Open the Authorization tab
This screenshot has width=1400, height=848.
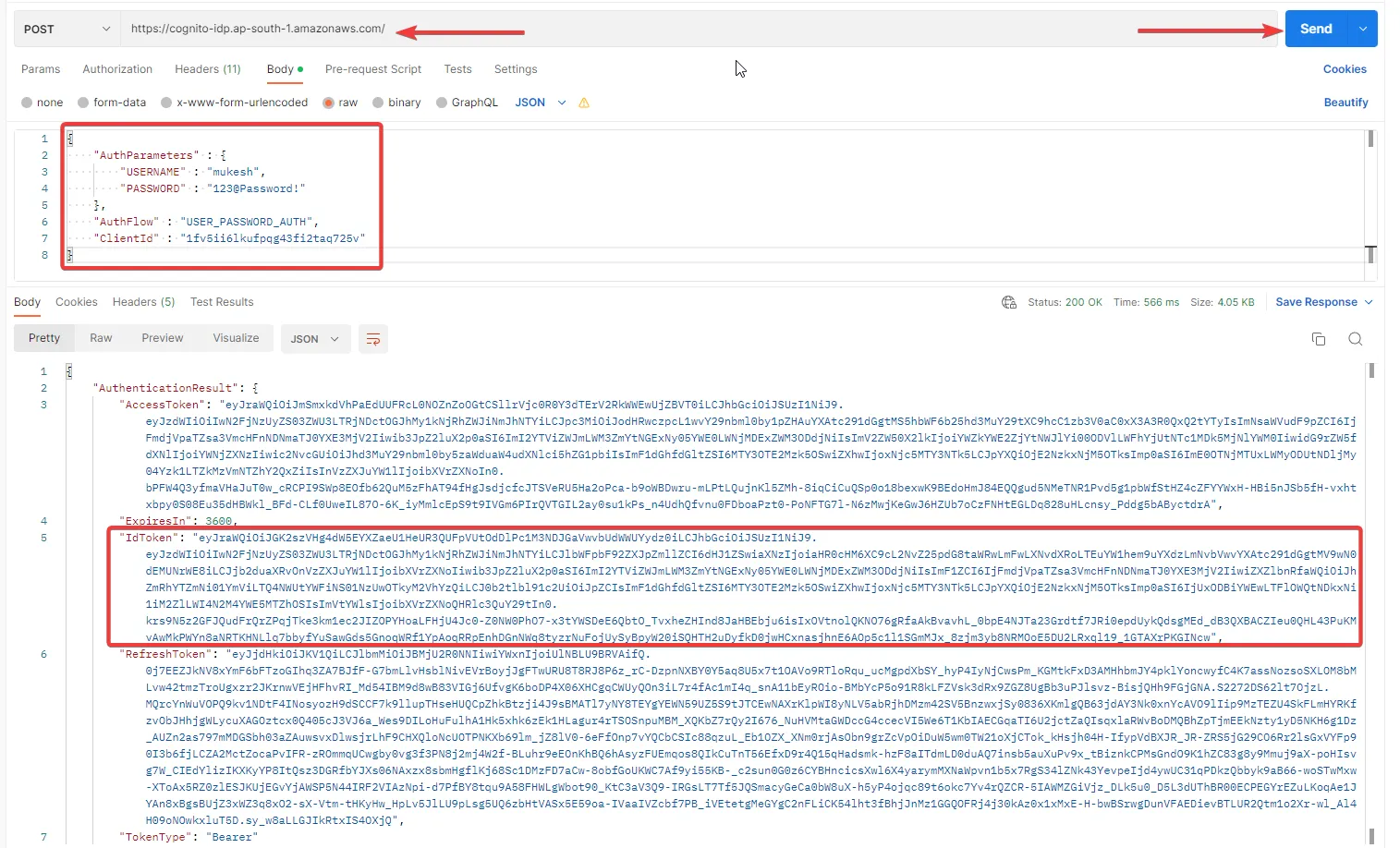pos(116,69)
